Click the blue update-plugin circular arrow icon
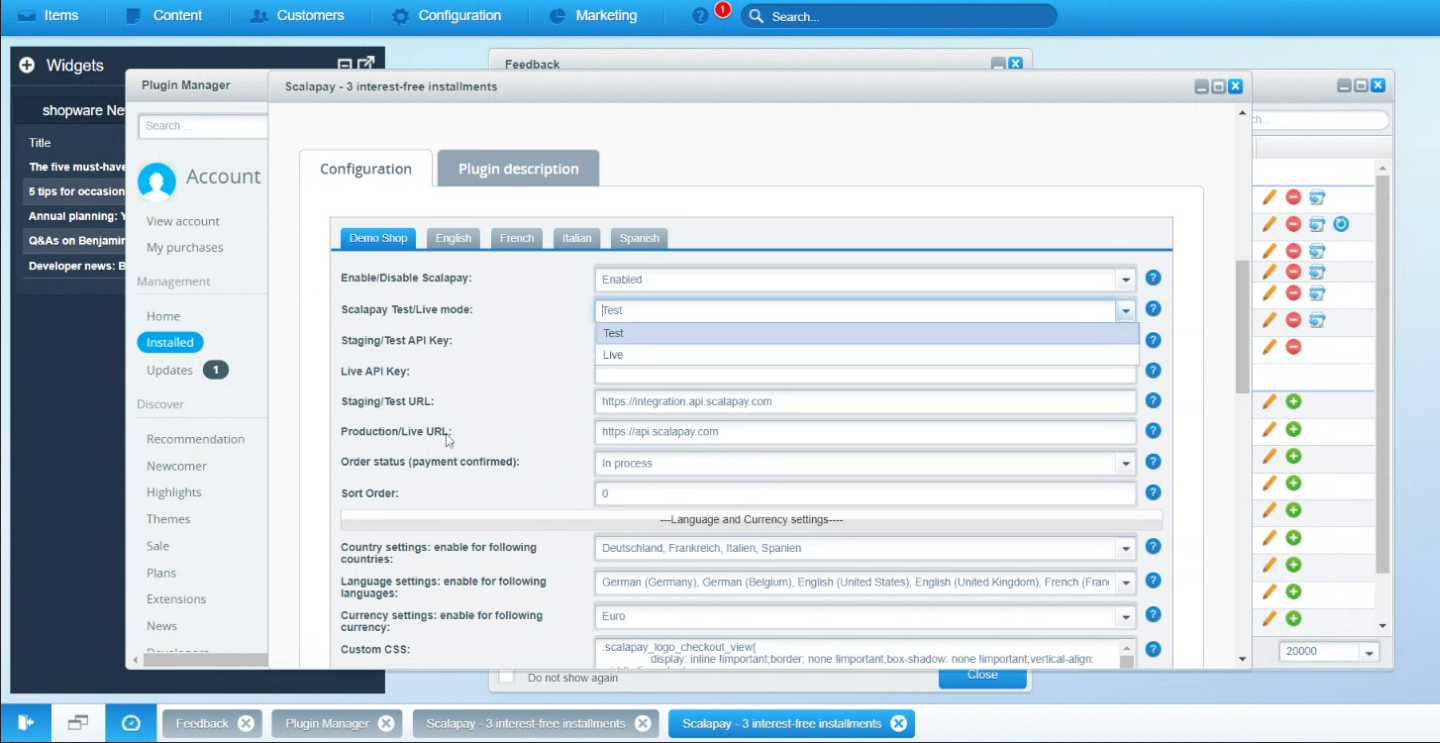This screenshot has height=743, width=1440. click(1341, 224)
